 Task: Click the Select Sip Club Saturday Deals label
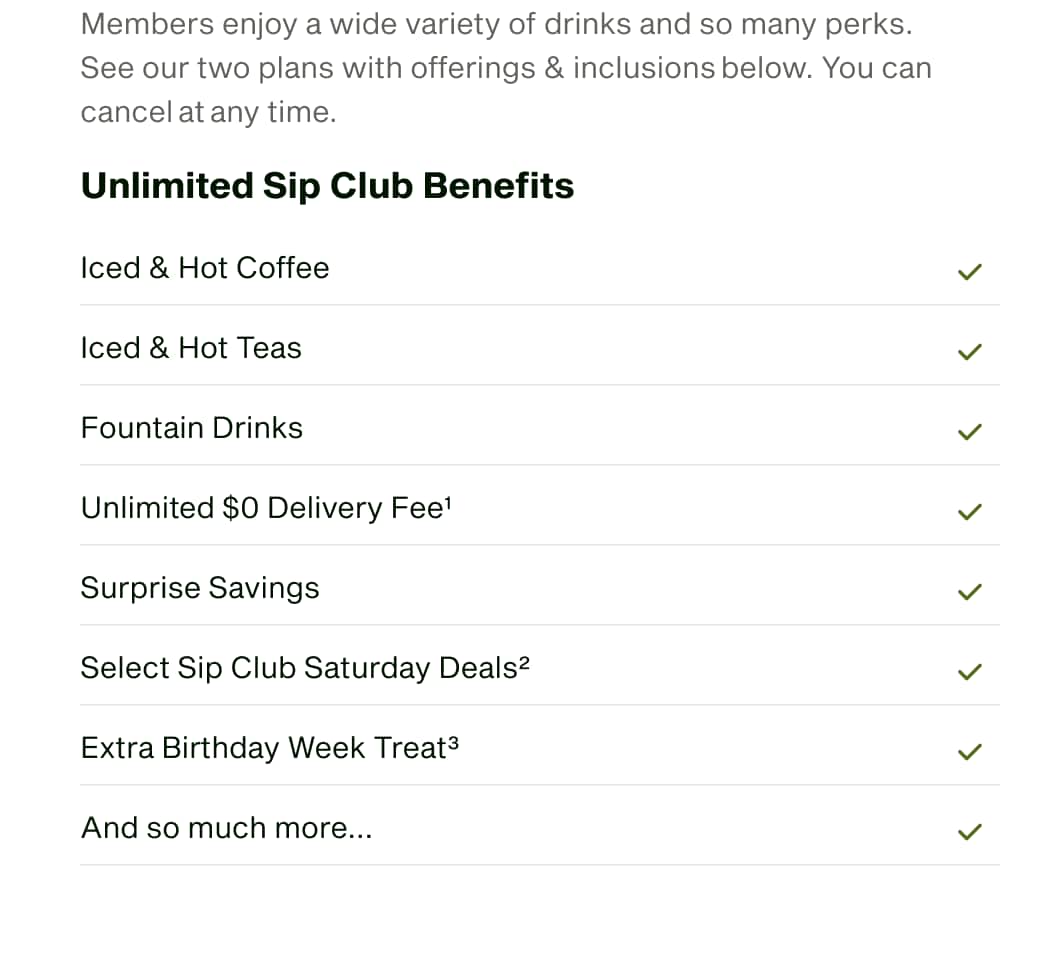point(299,668)
